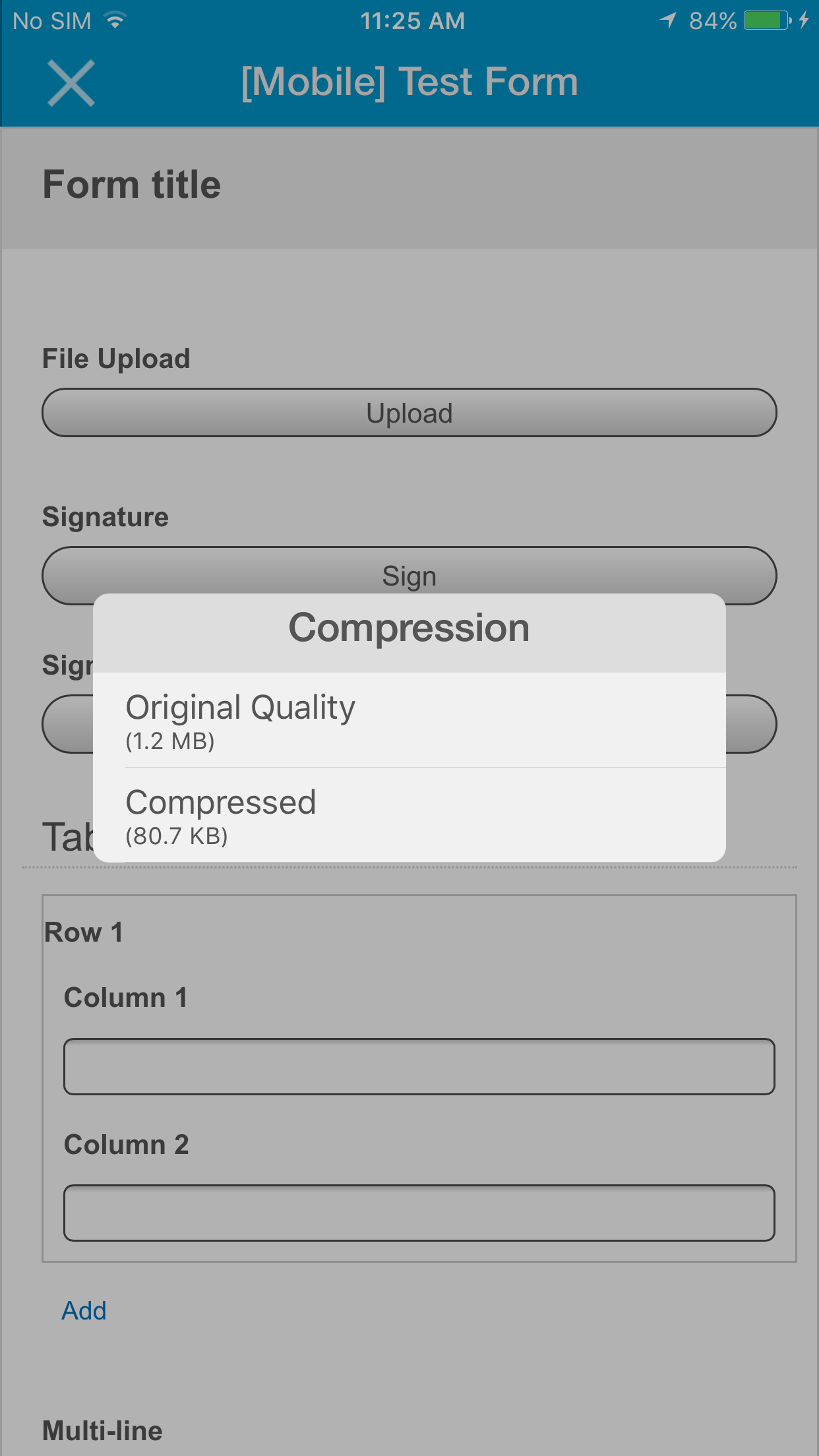Tap the Compression dialog header

tap(409, 628)
